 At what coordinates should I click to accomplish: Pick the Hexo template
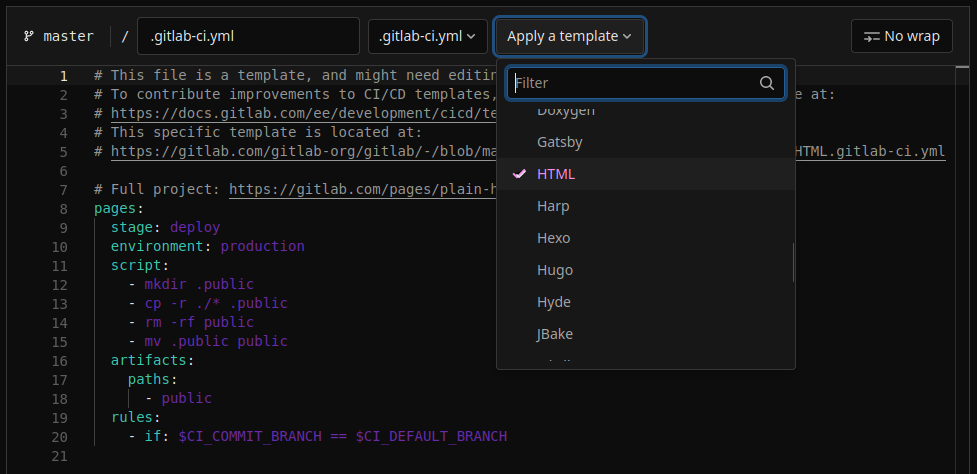(554, 238)
